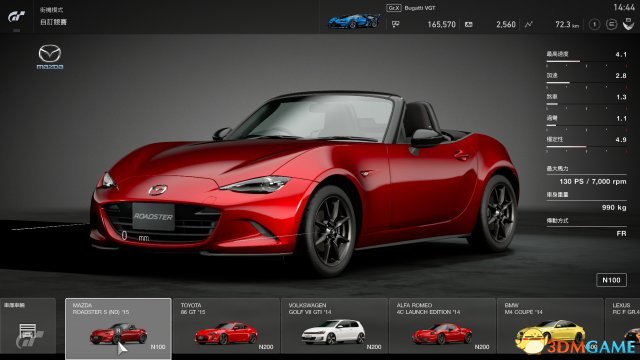Open the garage cars tile icon
This screenshot has width=640, height=360.
point(28,326)
